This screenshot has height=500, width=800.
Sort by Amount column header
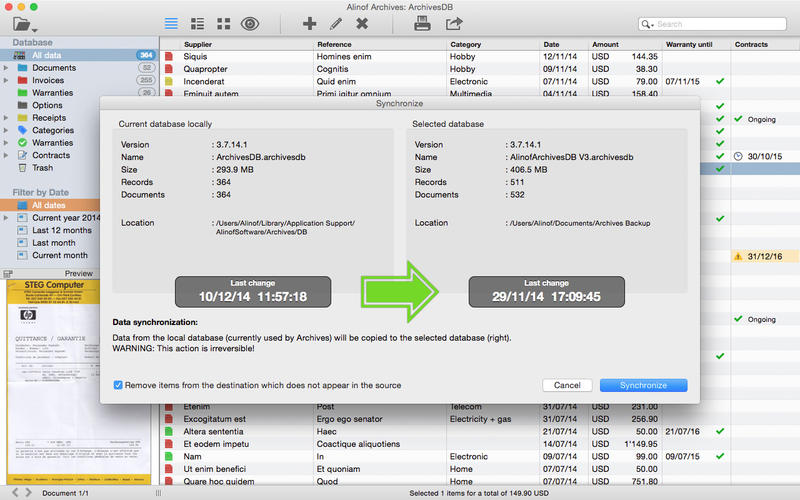coord(605,44)
